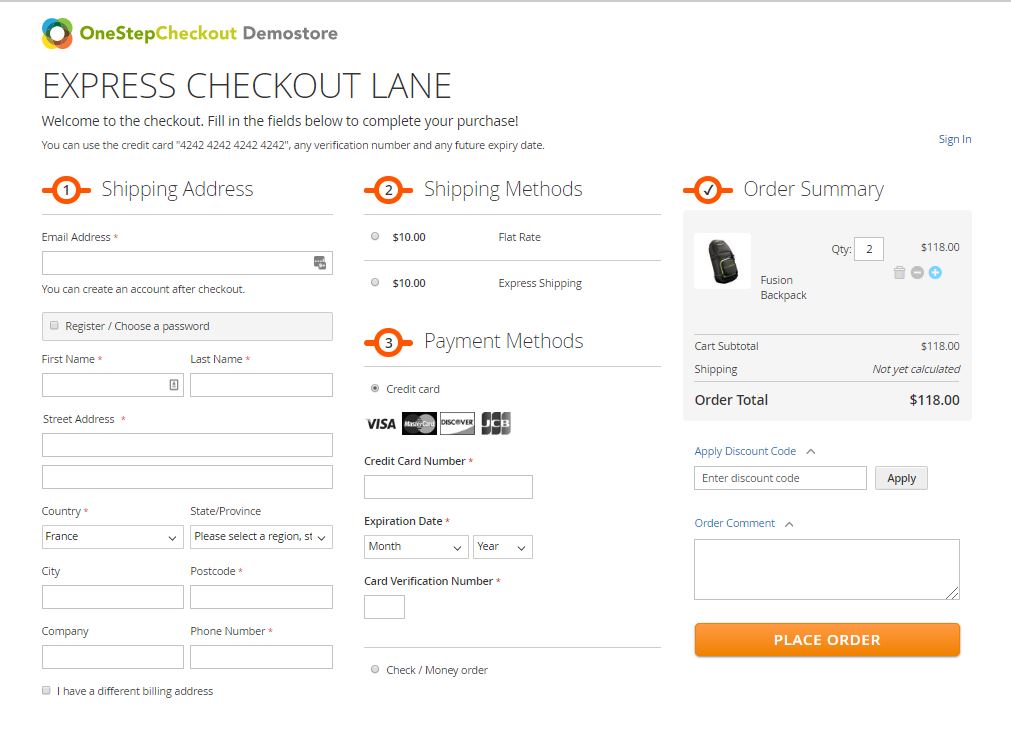Focus the Email Address input field

[x=187, y=263]
